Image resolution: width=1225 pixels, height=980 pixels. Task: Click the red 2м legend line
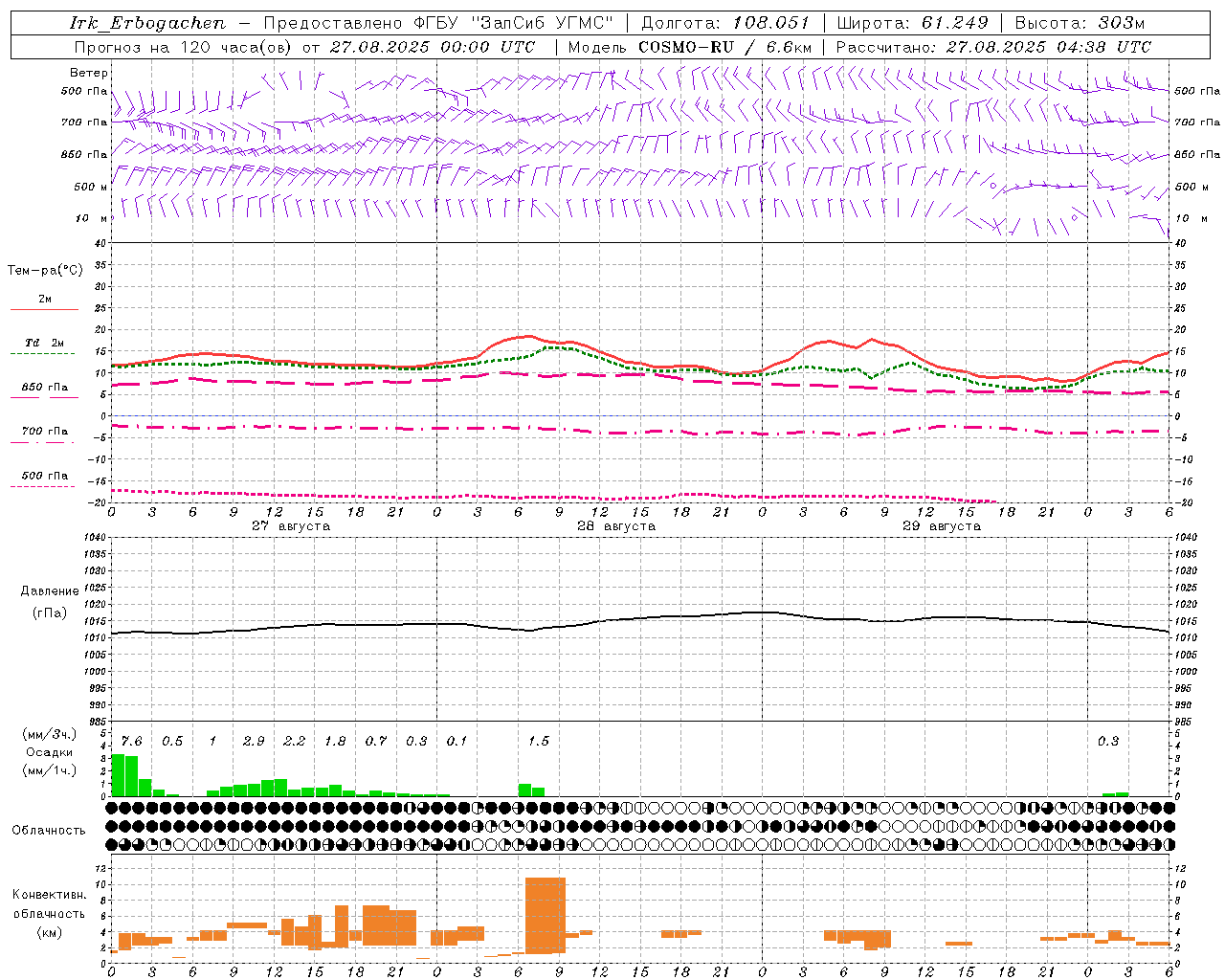pyautogui.click(x=44, y=309)
